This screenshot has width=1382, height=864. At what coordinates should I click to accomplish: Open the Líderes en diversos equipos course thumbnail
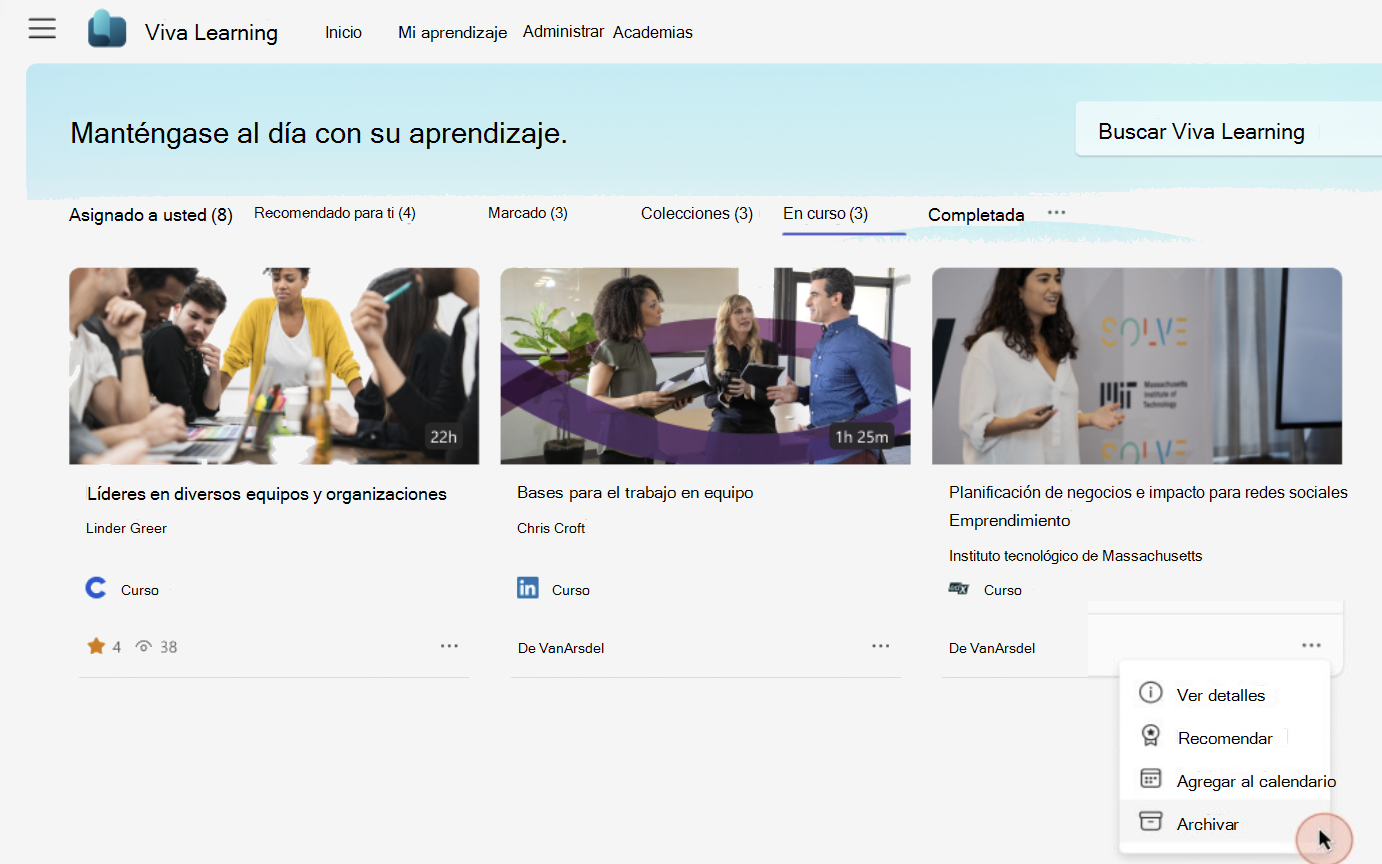[x=274, y=366]
